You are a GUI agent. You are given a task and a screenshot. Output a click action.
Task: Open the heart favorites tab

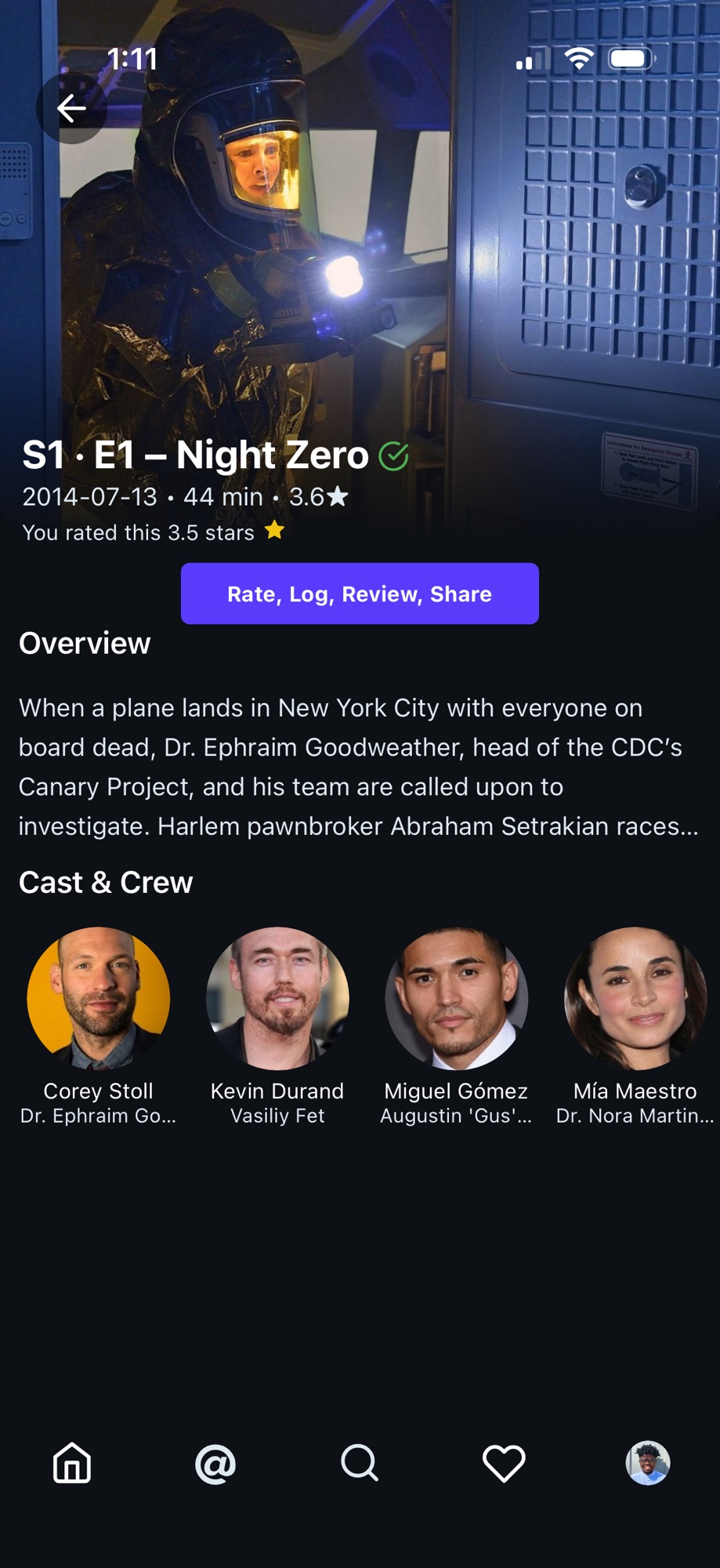pyautogui.click(x=504, y=1463)
